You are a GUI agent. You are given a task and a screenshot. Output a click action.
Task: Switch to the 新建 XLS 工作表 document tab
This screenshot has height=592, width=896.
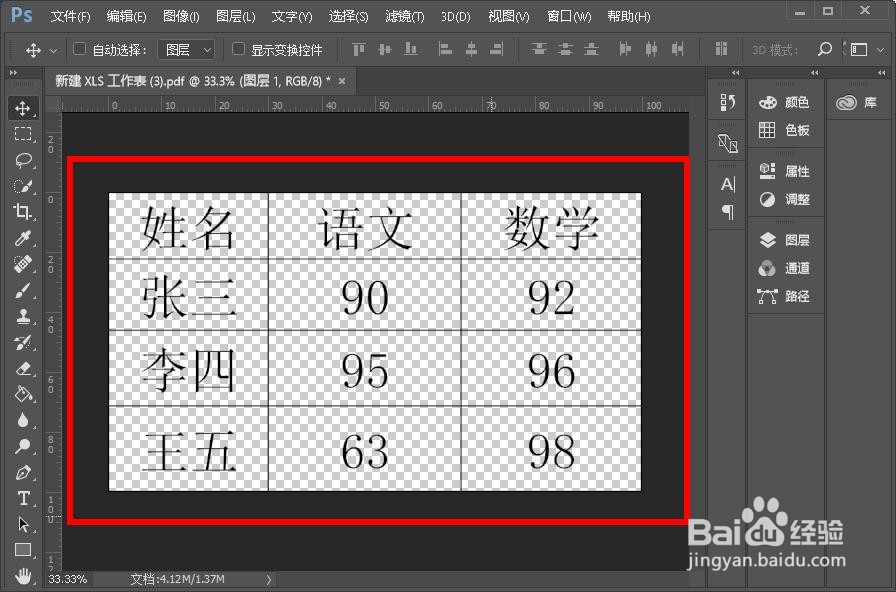pyautogui.click(x=160, y=81)
